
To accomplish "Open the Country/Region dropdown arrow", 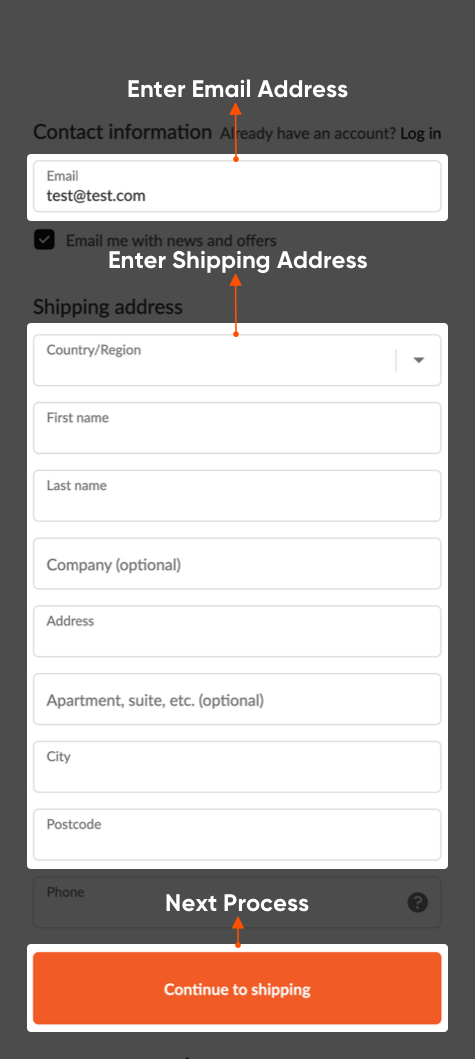I will click(x=419, y=361).
